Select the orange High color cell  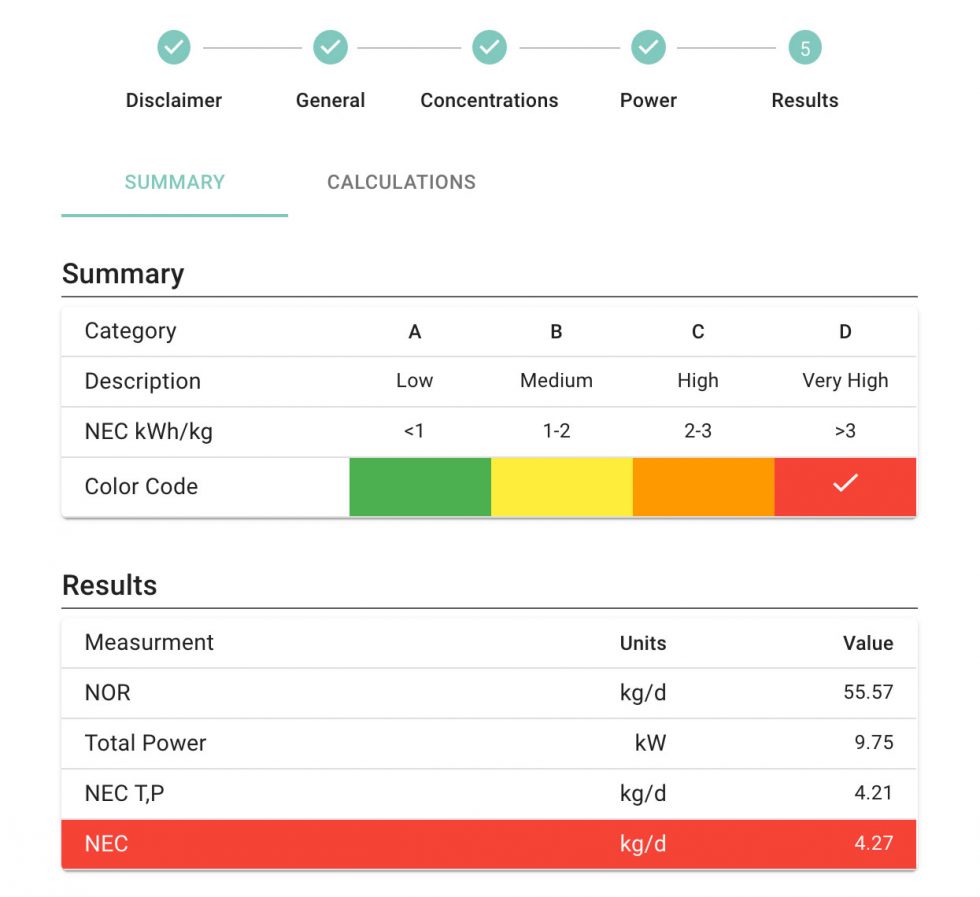(x=703, y=486)
